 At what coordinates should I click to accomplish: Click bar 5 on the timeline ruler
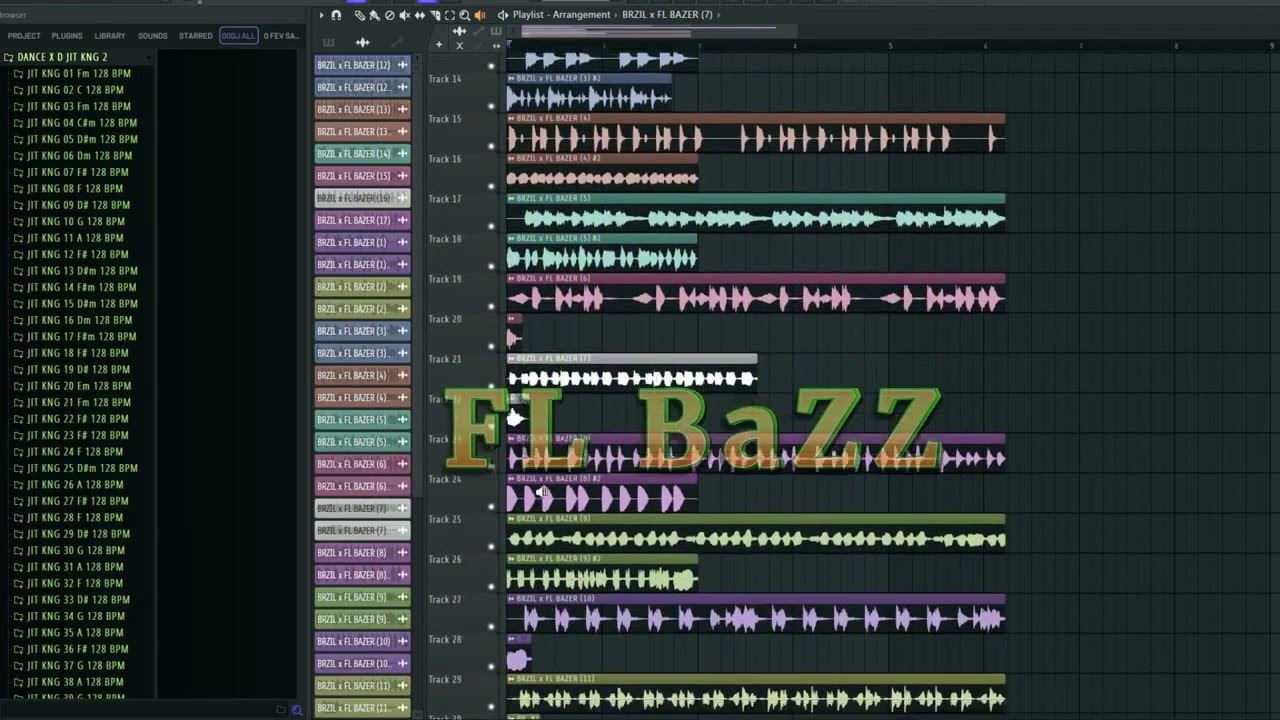click(x=890, y=46)
